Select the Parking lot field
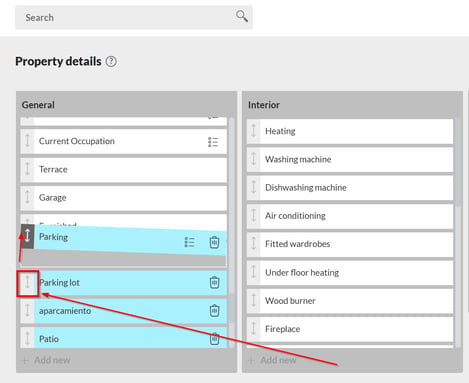The width and height of the screenshot is (469, 383). (124, 283)
